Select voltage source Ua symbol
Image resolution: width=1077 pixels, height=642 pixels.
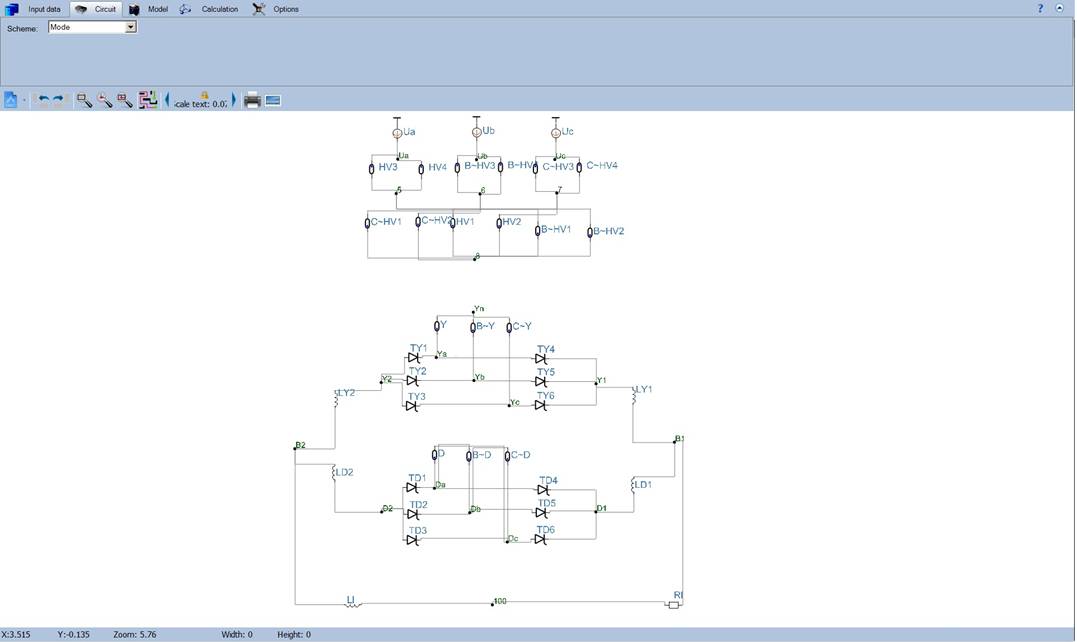coord(397,133)
